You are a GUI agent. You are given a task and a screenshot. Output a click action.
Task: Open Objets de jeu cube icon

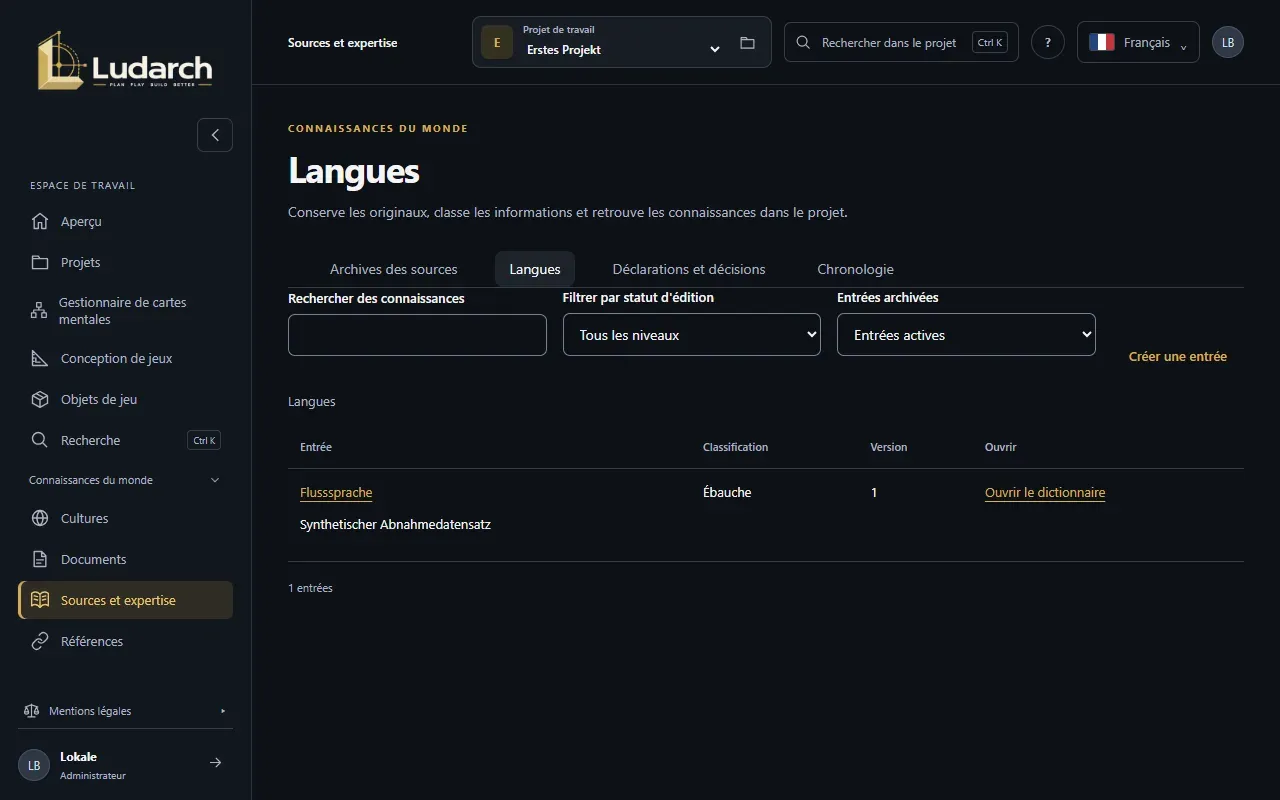[x=40, y=399]
